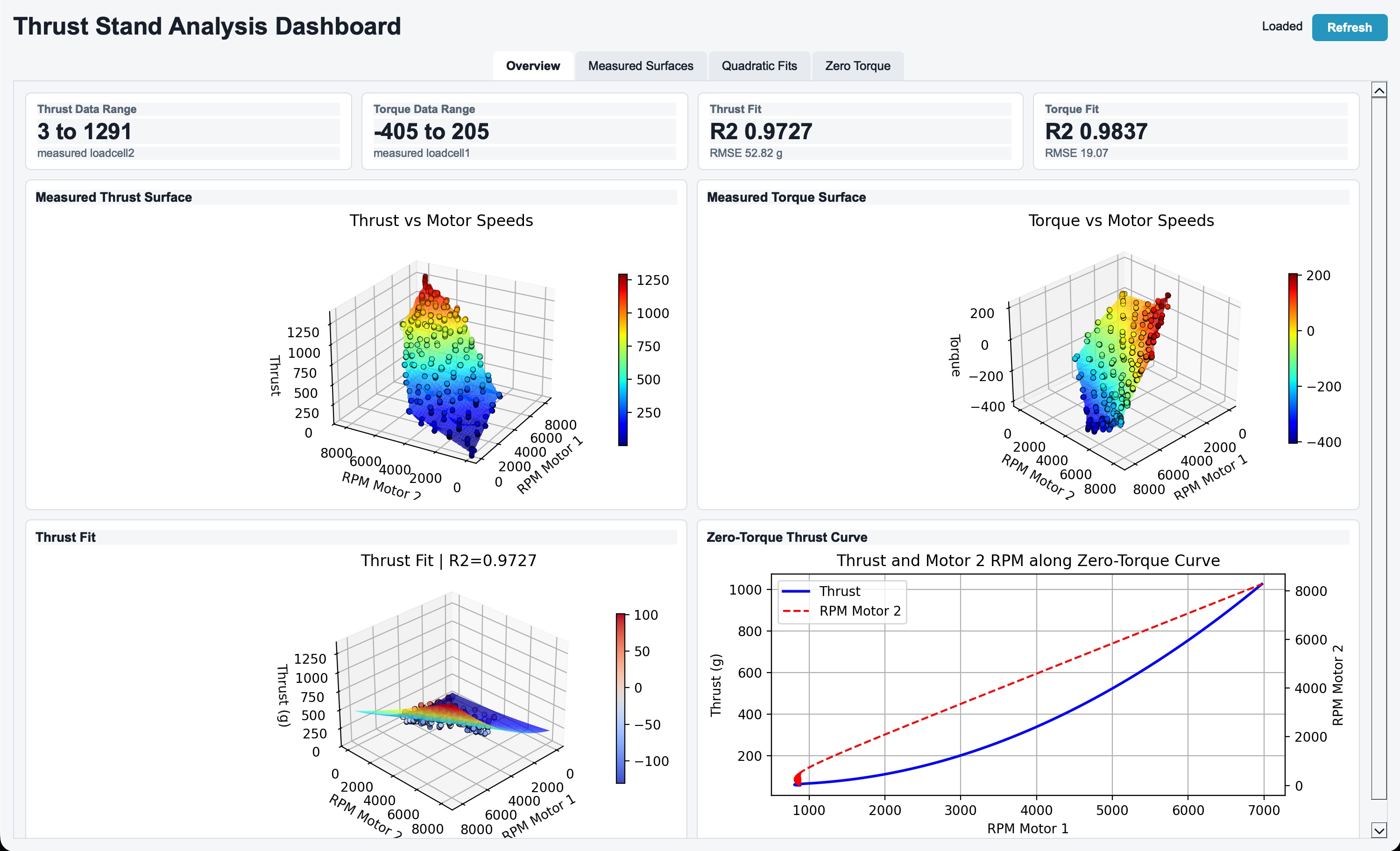Click 'measured loadcell2' caption
Viewport: 1400px width, 851px height.
tap(86, 153)
